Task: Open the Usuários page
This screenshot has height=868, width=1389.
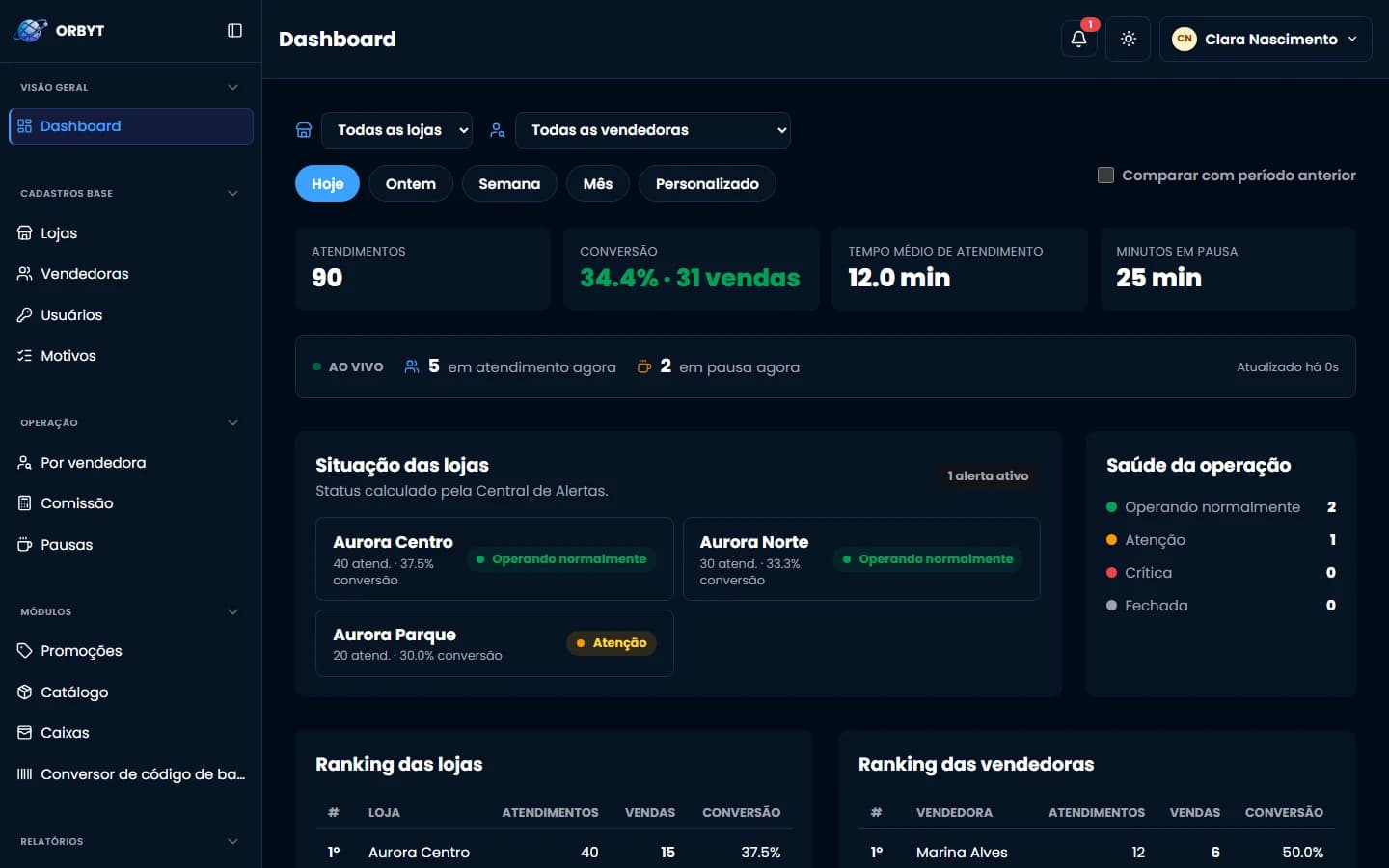Action: pos(131,314)
